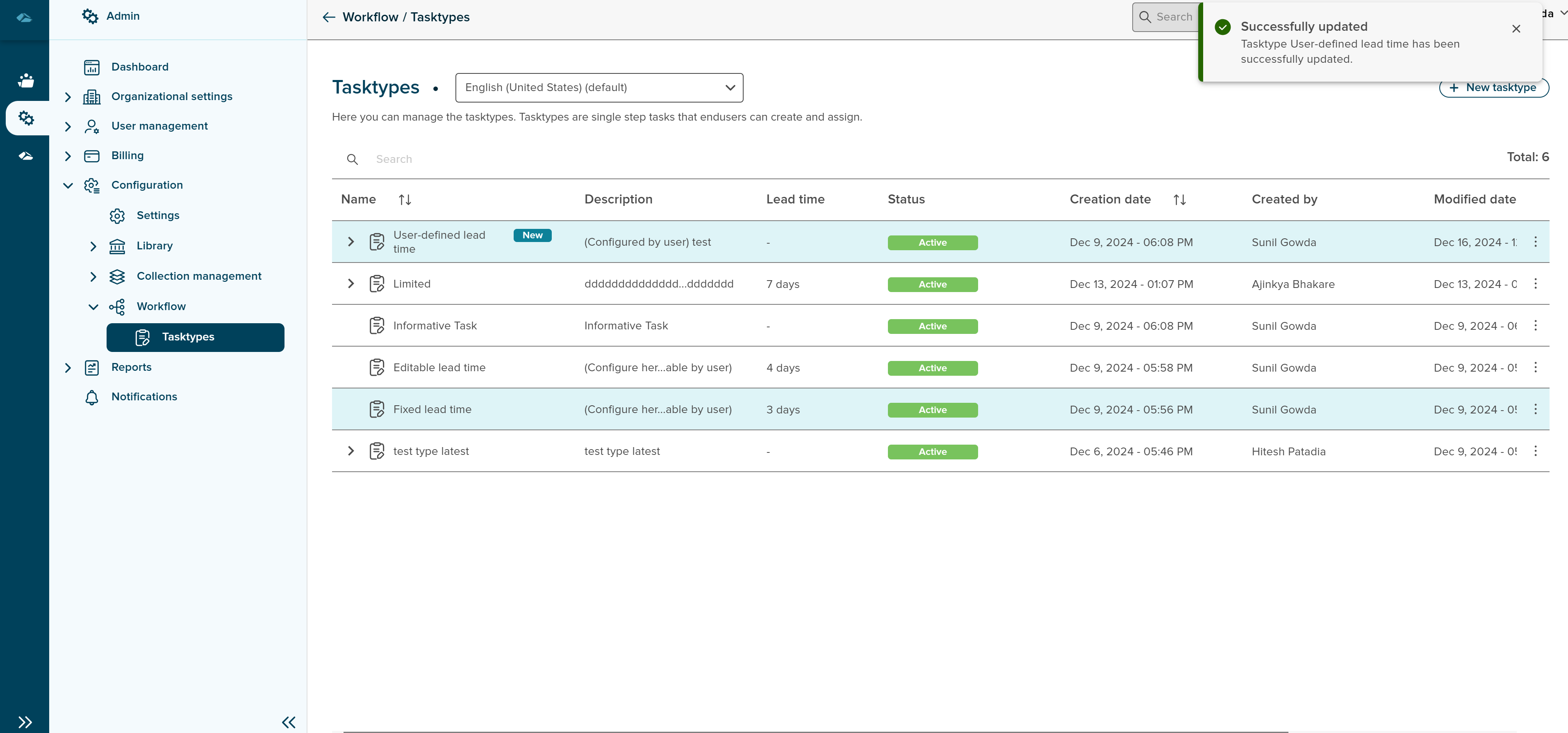Click the back arrow beside Workflow / Tasktypes
This screenshot has height=733, width=1568.
[329, 17]
